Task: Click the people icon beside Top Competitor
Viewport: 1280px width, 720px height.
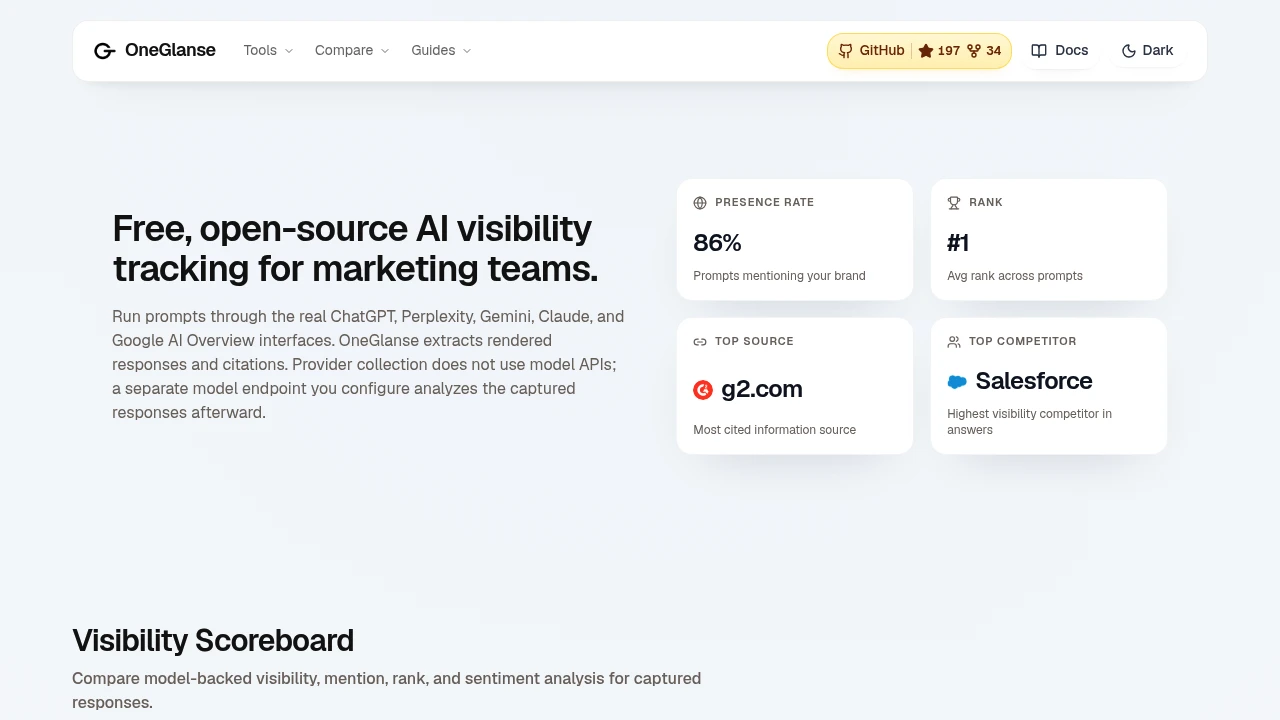Action: (x=954, y=342)
